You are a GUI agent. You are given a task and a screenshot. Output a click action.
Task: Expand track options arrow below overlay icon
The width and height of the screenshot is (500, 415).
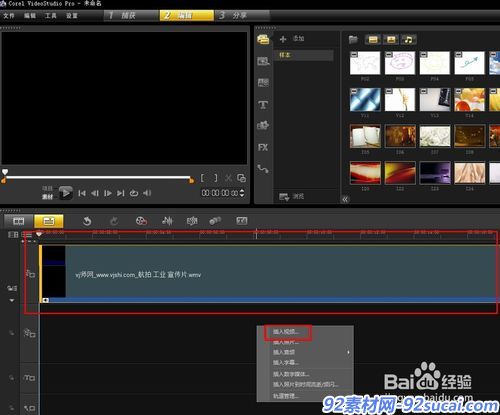12,300
